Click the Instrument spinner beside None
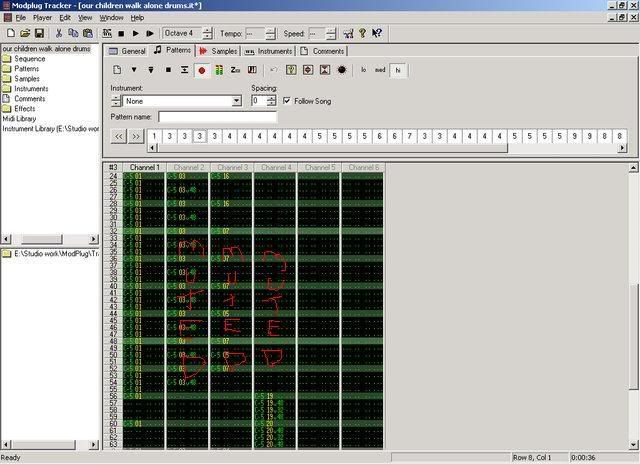 pos(116,101)
